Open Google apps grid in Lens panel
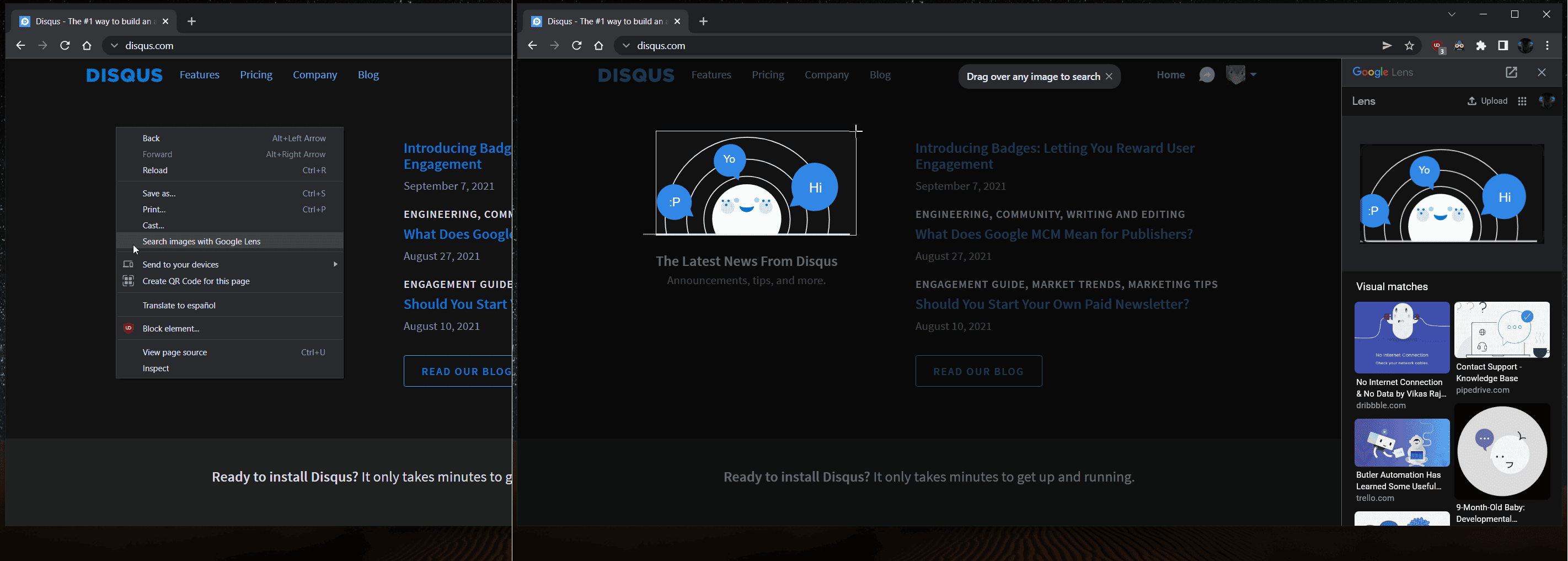The height and width of the screenshot is (561, 1568). tap(1522, 101)
